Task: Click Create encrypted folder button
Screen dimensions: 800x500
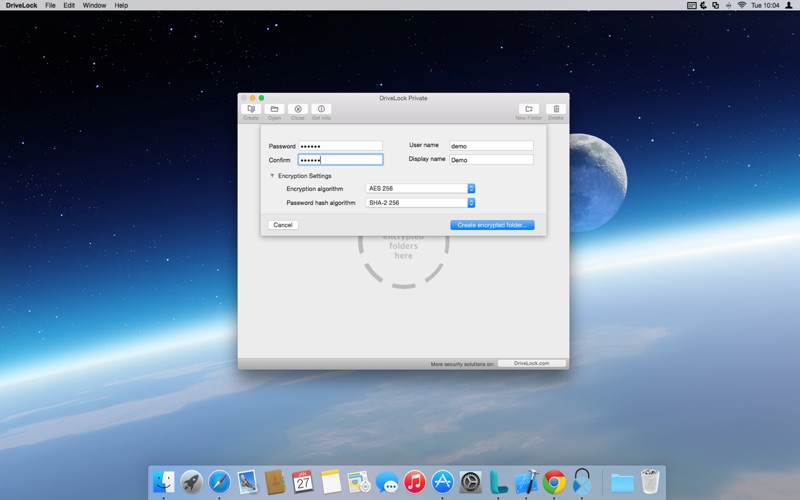Action: click(492, 225)
